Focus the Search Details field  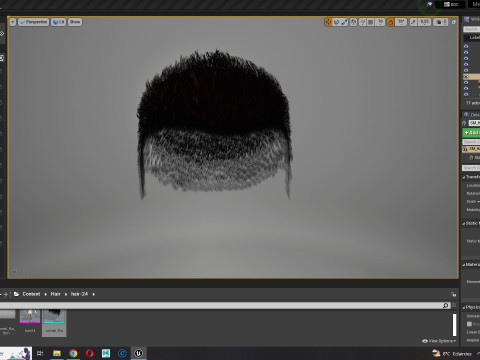(471, 168)
